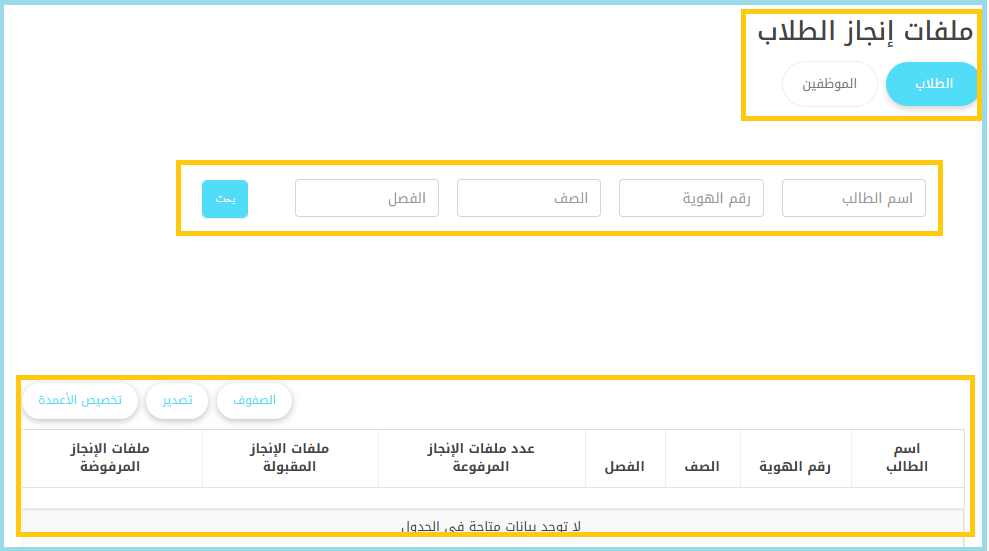Sort by اسم الطالب column header
The width and height of the screenshot is (989, 551).
pyautogui.click(x=907, y=458)
